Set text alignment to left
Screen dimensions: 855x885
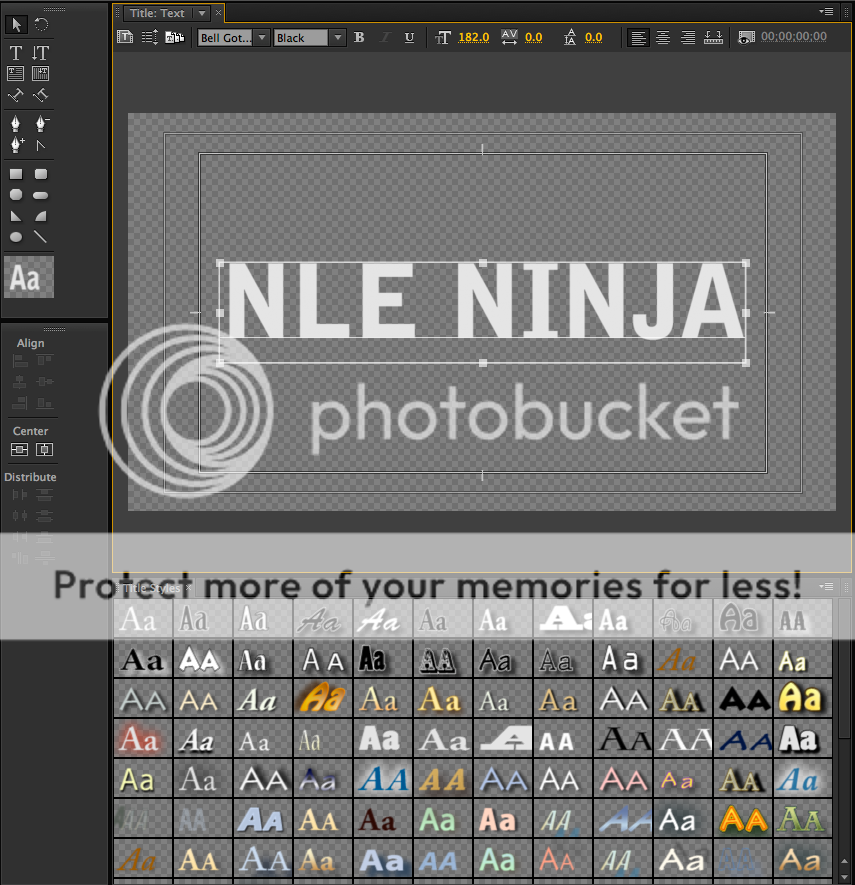[638, 37]
